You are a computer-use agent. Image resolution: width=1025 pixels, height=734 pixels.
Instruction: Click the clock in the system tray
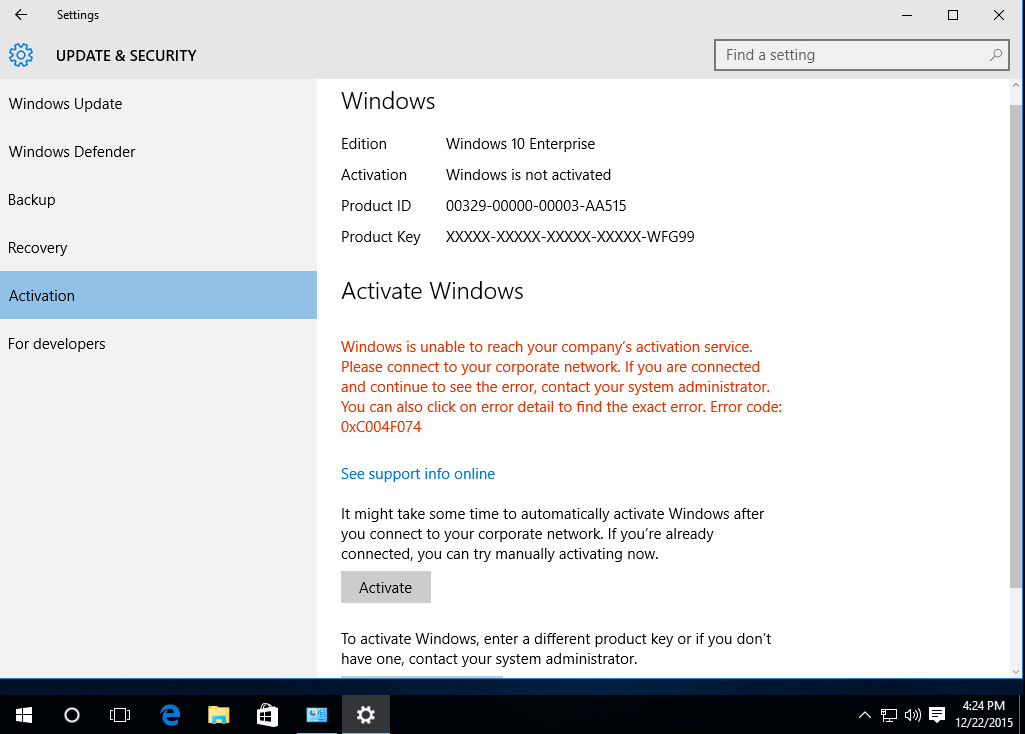click(x=983, y=712)
